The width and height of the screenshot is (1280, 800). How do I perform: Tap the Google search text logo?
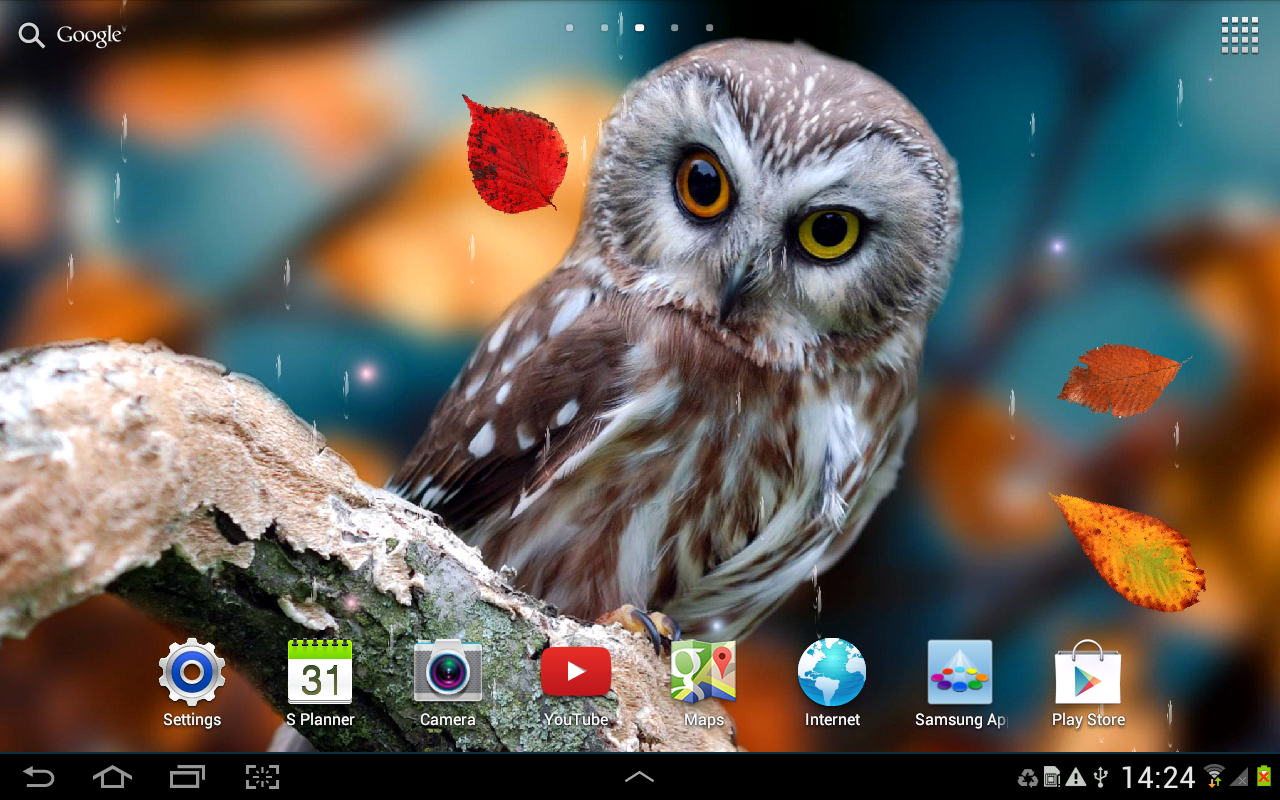pos(90,36)
